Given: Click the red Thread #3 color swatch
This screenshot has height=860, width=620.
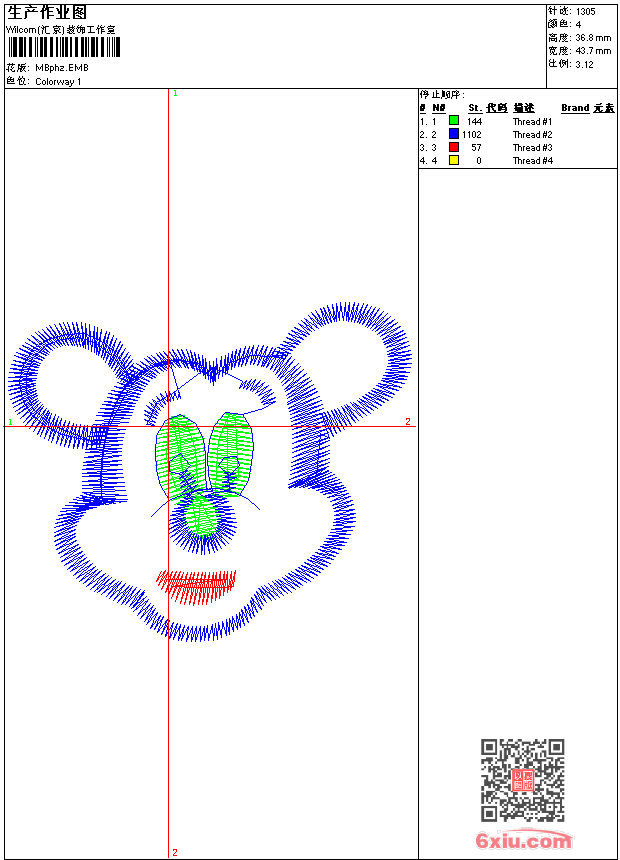Looking at the screenshot, I should [454, 147].
